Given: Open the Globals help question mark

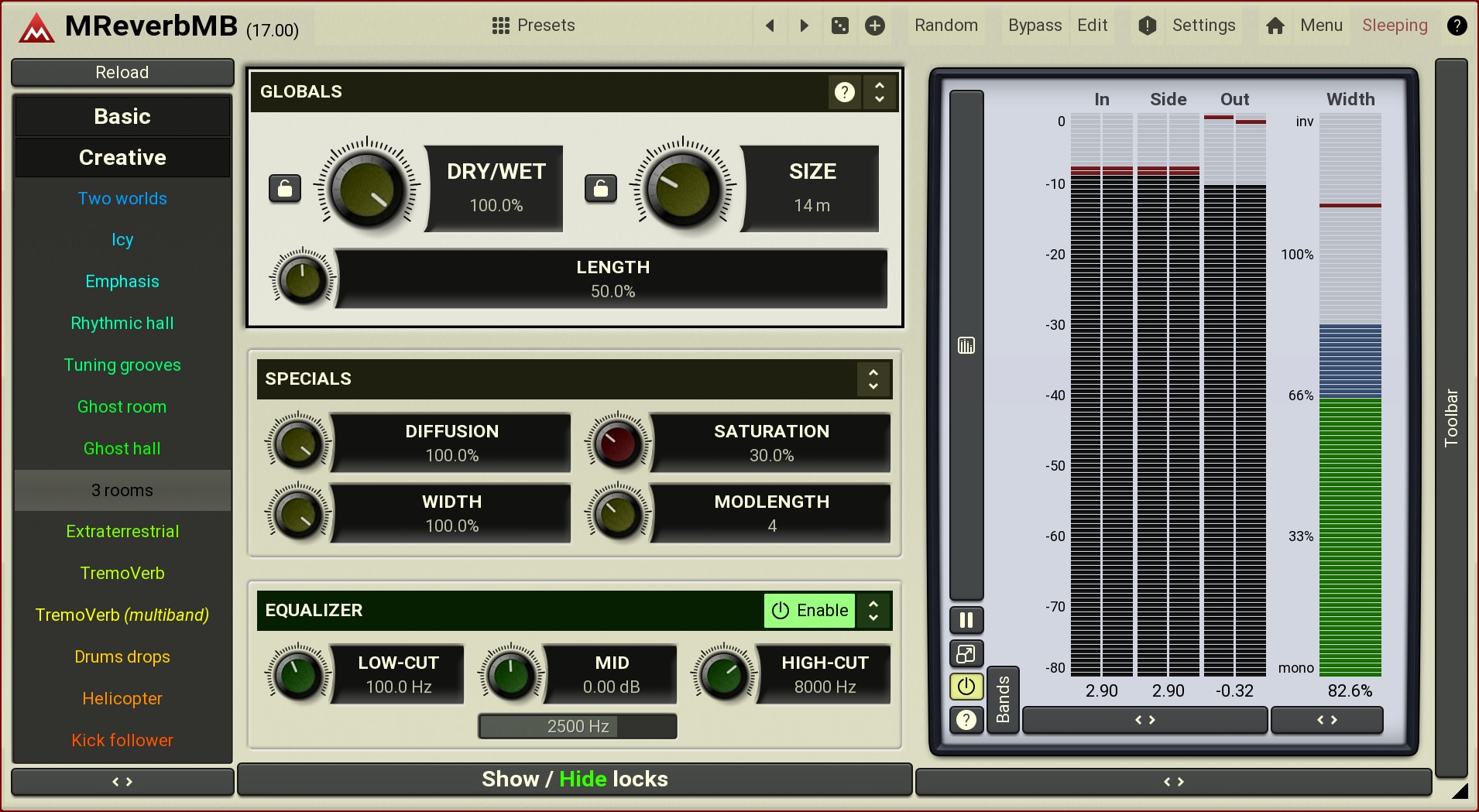Looking at the screenshot, I should [x=844, y=92].
